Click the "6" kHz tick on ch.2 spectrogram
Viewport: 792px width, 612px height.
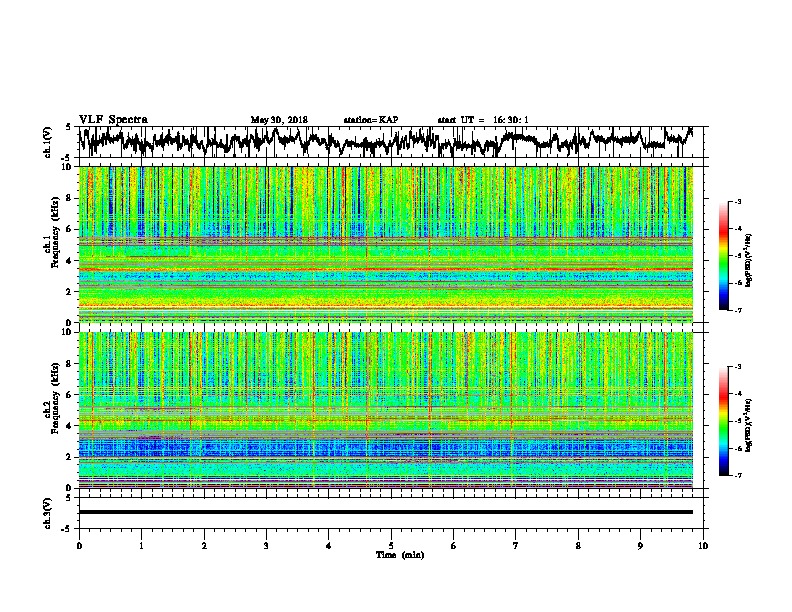coord(70,395)
